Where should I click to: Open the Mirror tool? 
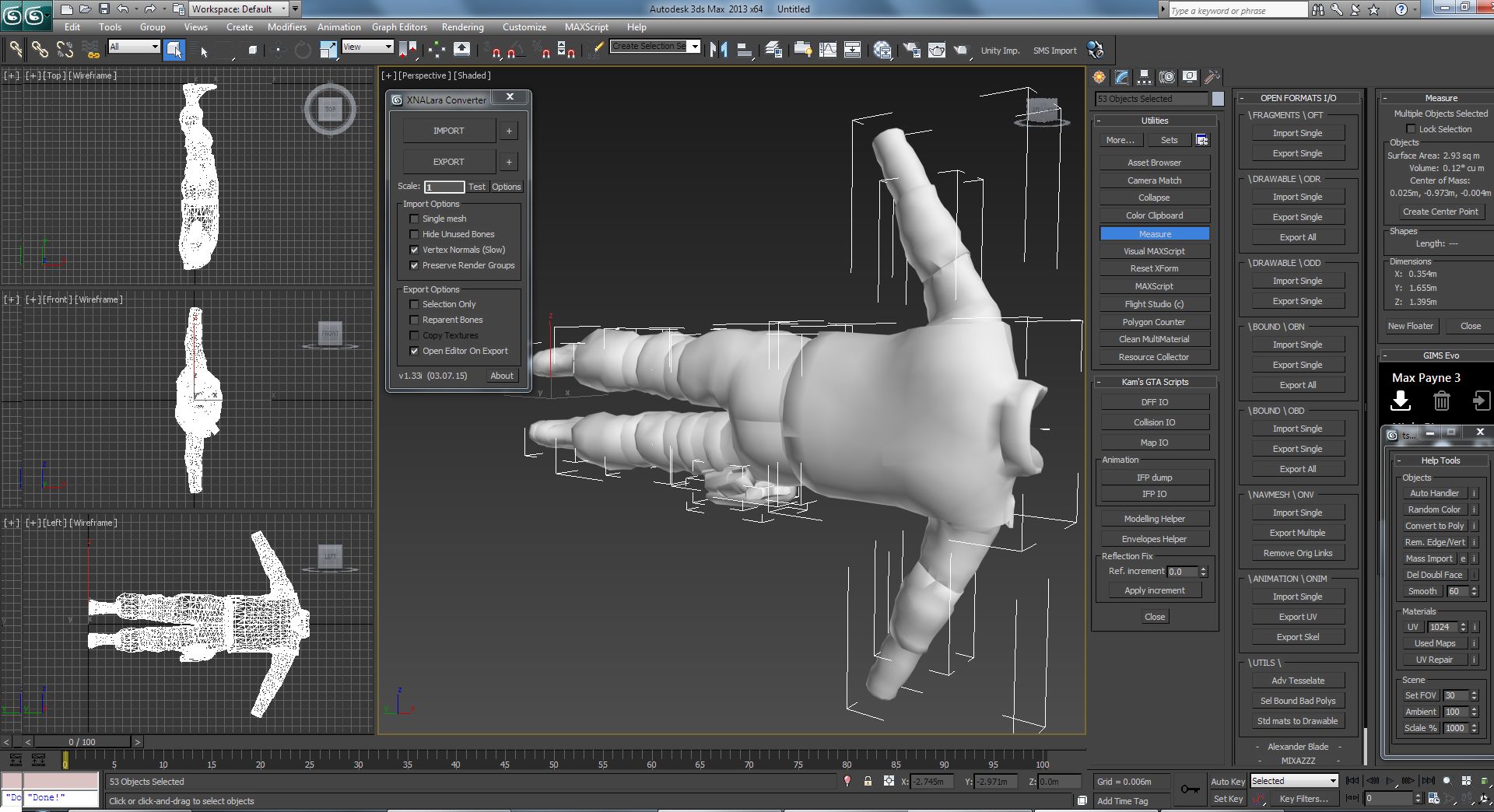tap(718, 50)
